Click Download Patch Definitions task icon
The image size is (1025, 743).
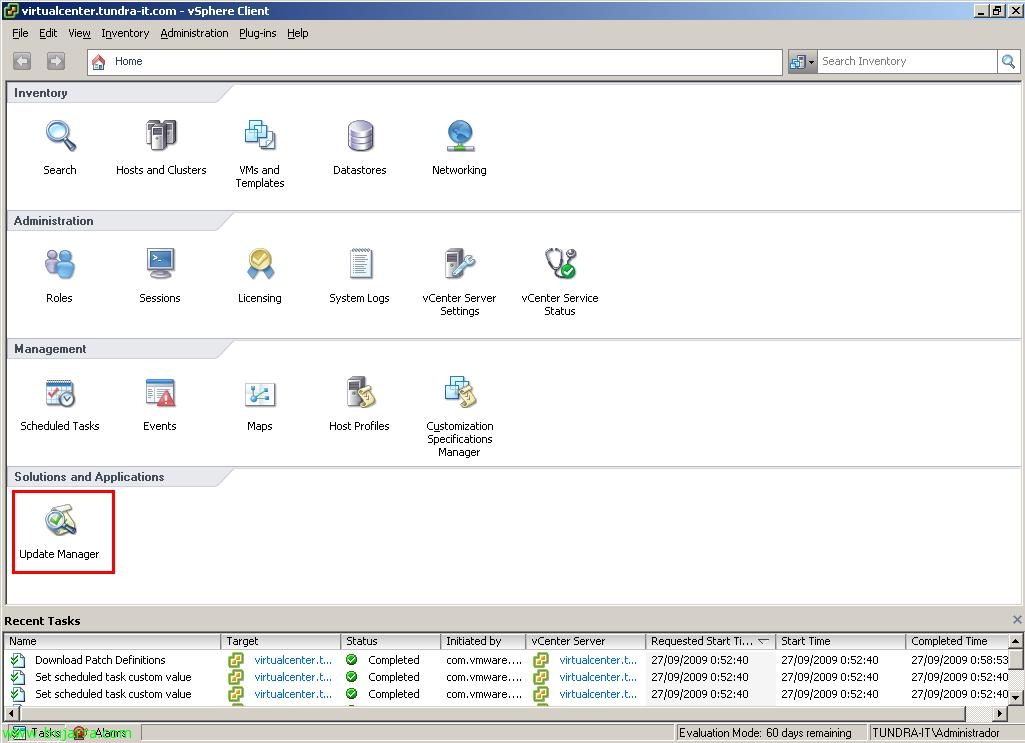pos(18,660)
